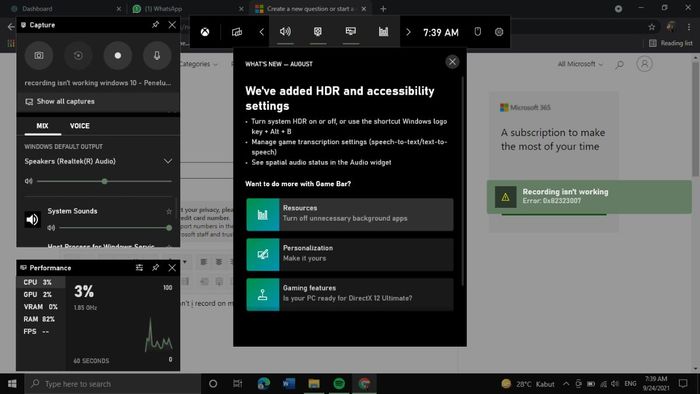Viewport: 700px width, 394px height.
Task: Open the account sign-in avatar icon
Action: tap(644, 64)
